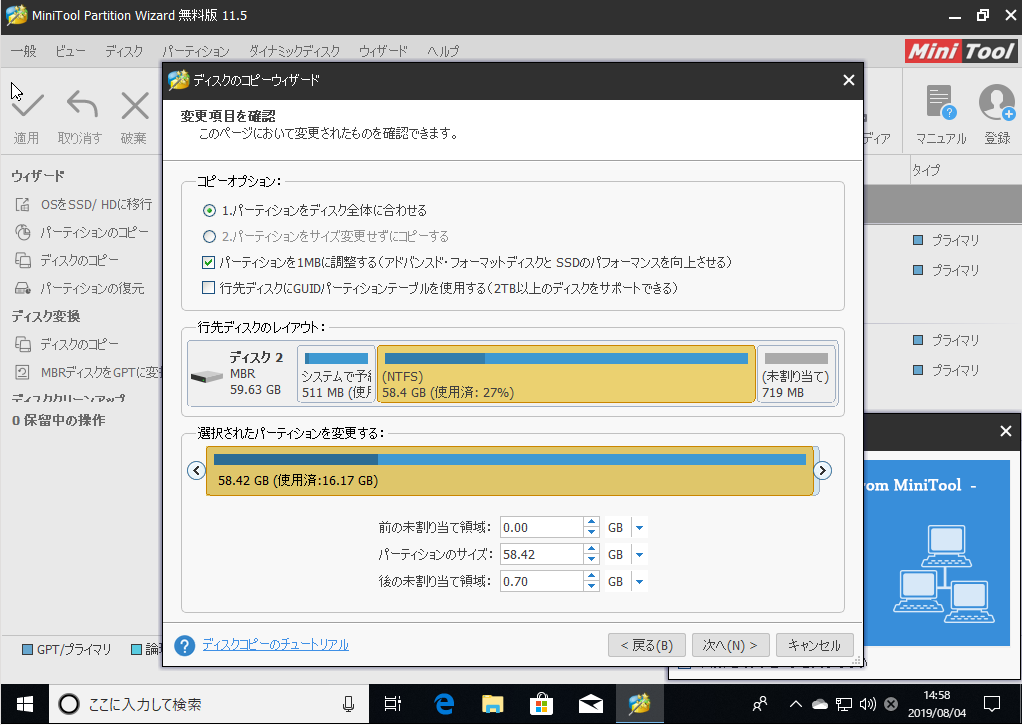Uncheck align partitions to 1MB checkbox
This screenshot has height=725, width=1022.
pos(209,263)
